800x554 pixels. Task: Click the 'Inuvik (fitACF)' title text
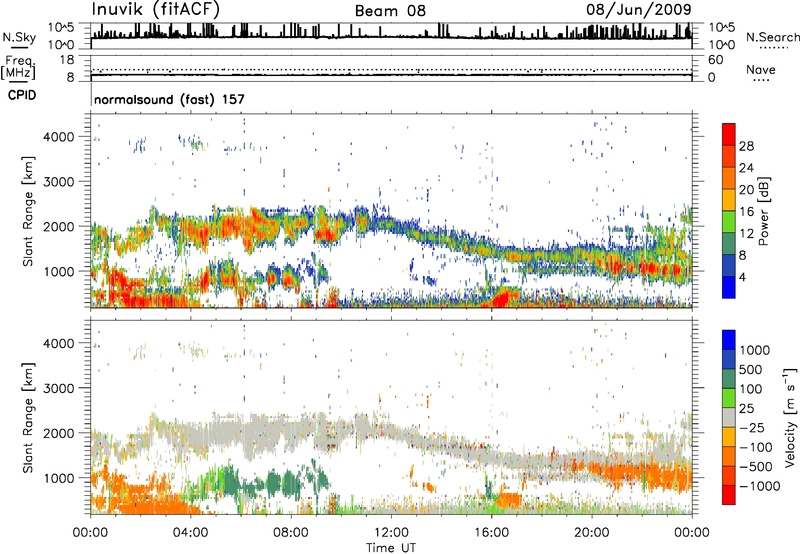coord(155,9)
